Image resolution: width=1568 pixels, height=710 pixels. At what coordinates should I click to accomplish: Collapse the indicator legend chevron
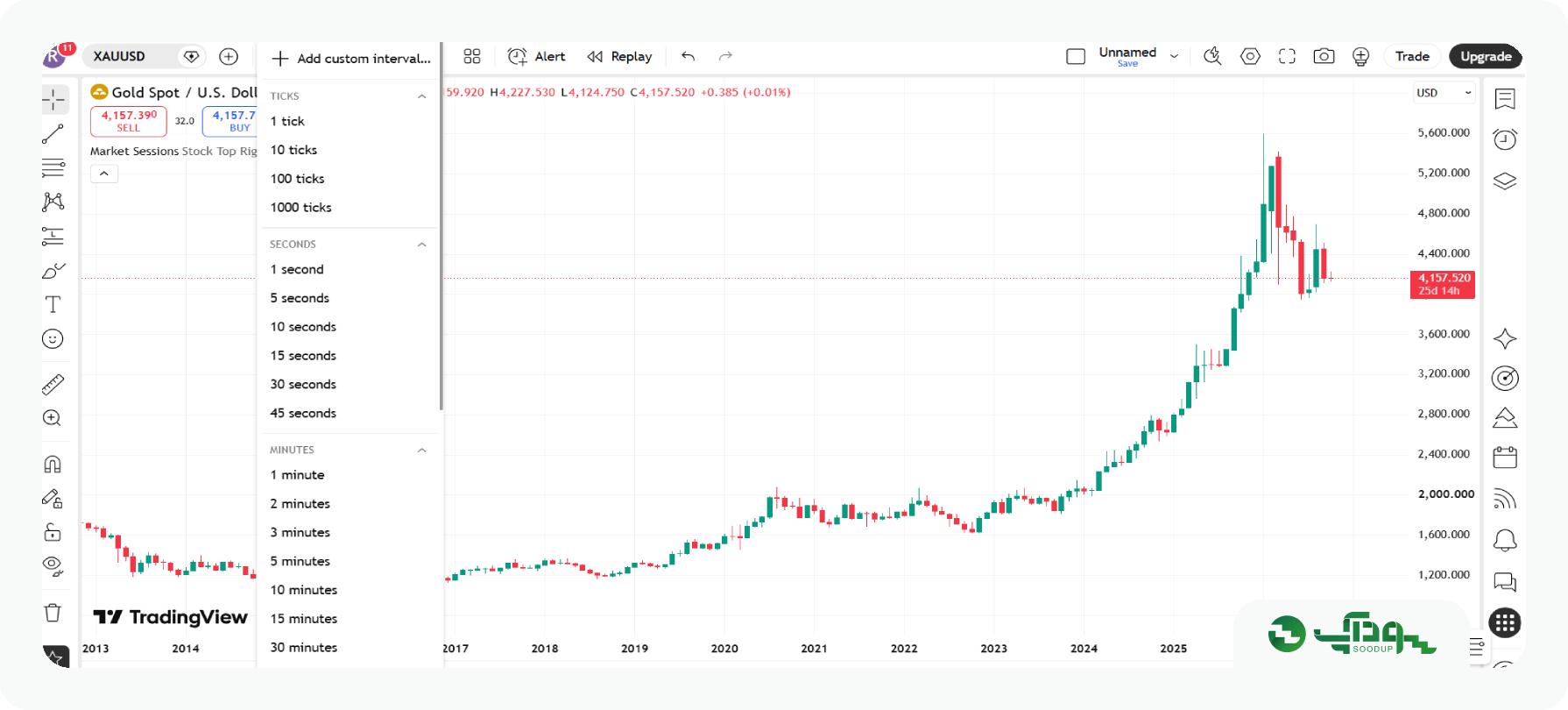(104, 174)
